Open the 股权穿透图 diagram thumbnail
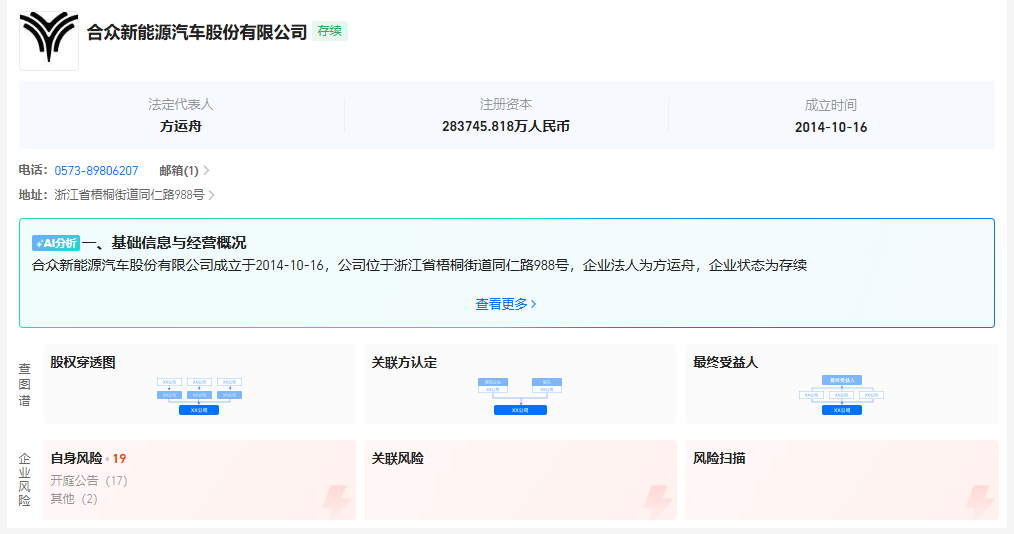The height and width of the screenshot is (534, 1014). click(x=199, y=395)
